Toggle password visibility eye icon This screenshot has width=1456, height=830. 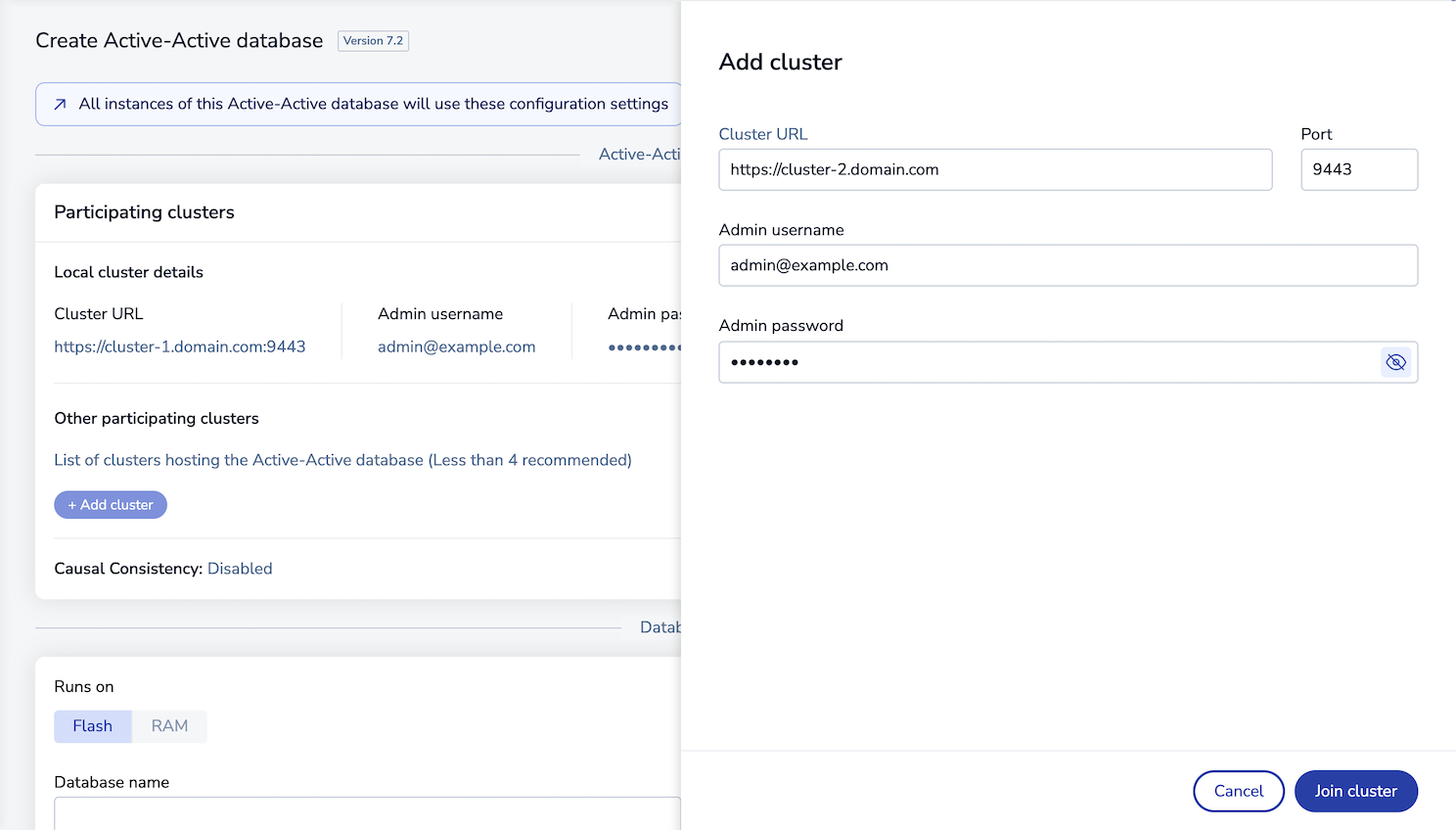1395,362
